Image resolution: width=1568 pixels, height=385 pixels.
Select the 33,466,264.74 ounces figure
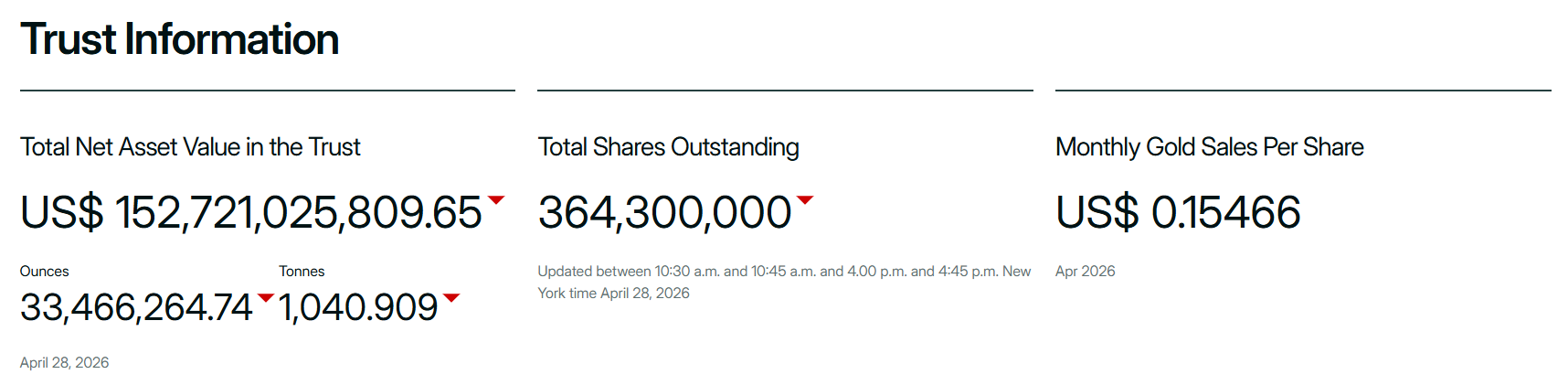click(x=136, y=308)
